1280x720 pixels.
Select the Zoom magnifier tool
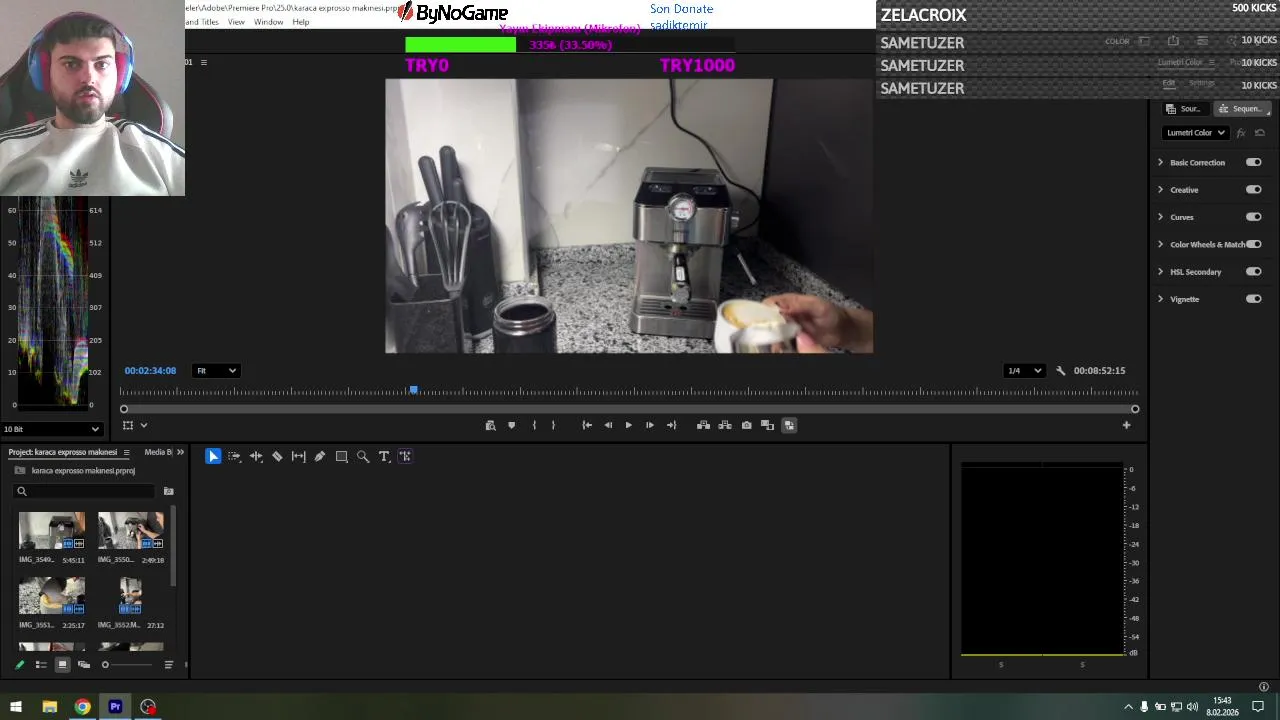pos(363,456)
